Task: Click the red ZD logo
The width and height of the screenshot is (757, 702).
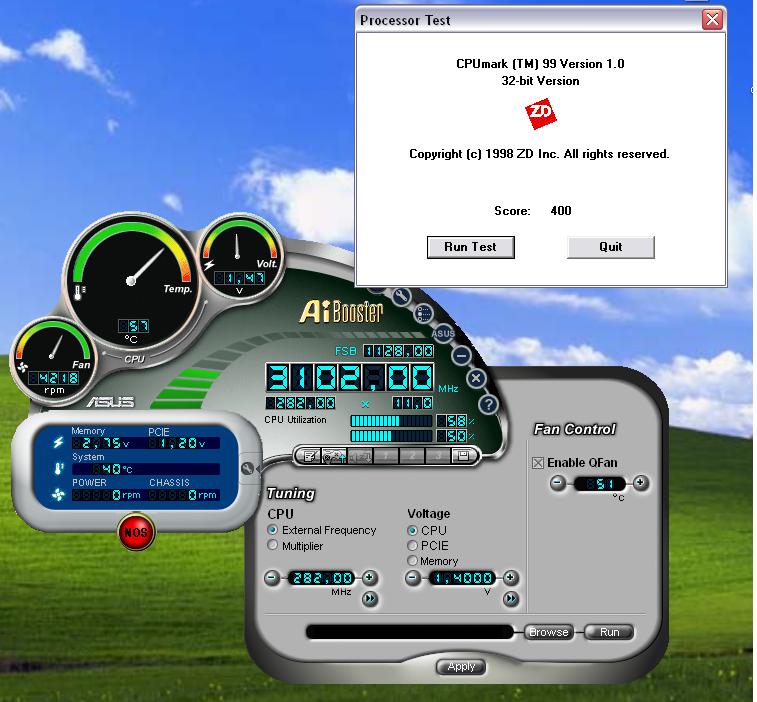Action: (x=541, y=114)
